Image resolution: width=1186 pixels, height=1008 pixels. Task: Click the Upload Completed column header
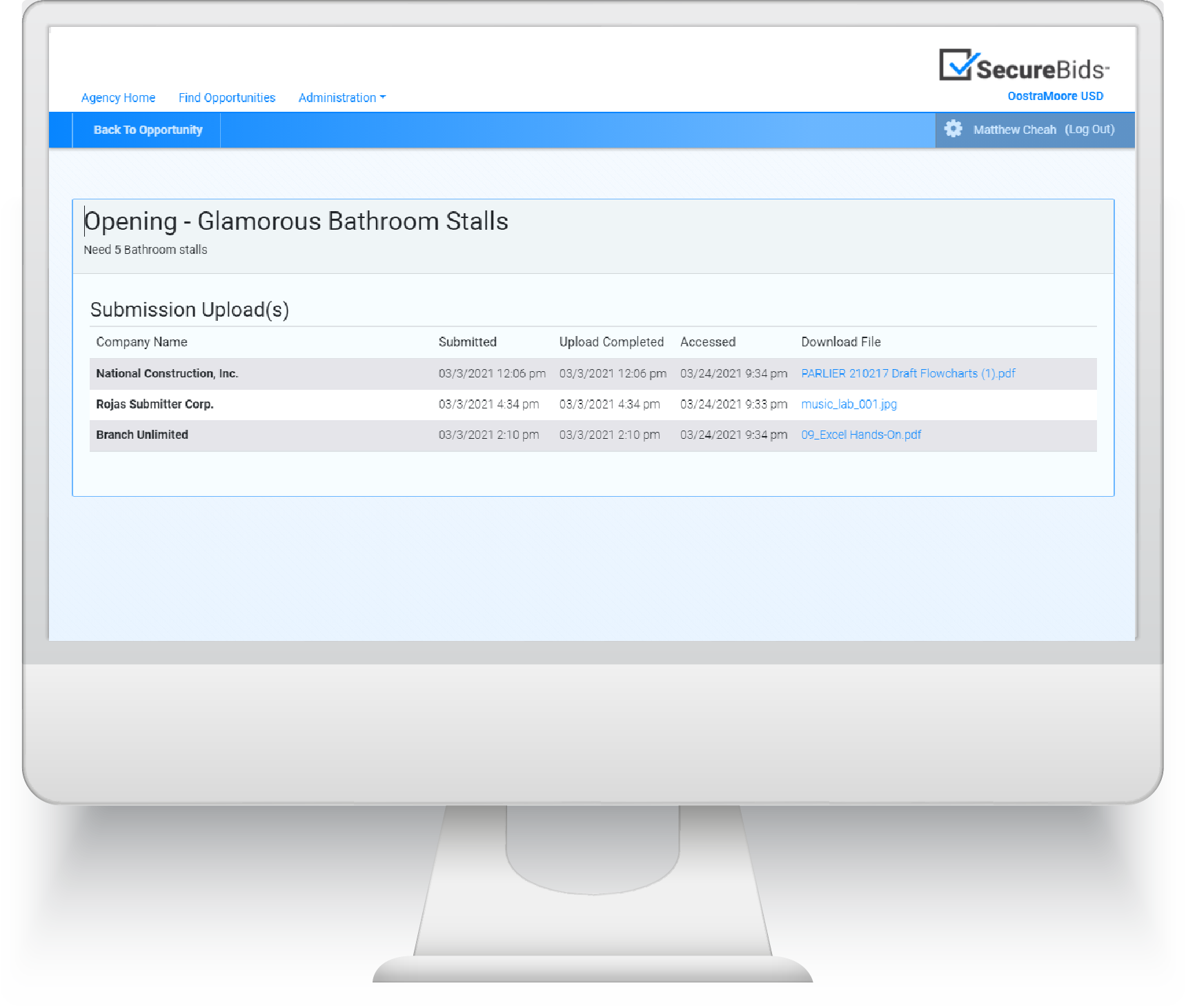[x=611, y=342]
